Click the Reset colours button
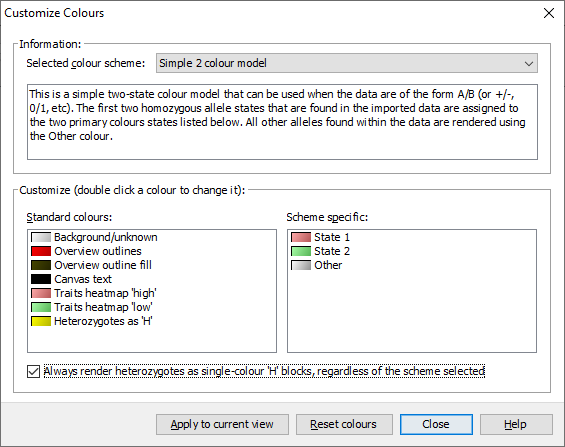565x447 pixels. click(344, 424)
